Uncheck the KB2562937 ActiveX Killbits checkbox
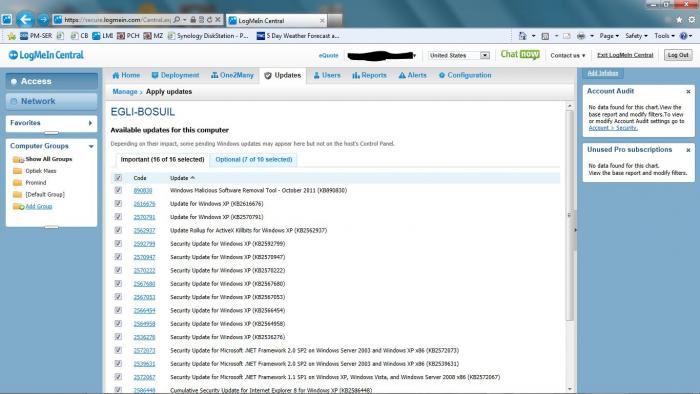This screenshot has width=700, height=394. pyautogui.click(x=118, y=230)
